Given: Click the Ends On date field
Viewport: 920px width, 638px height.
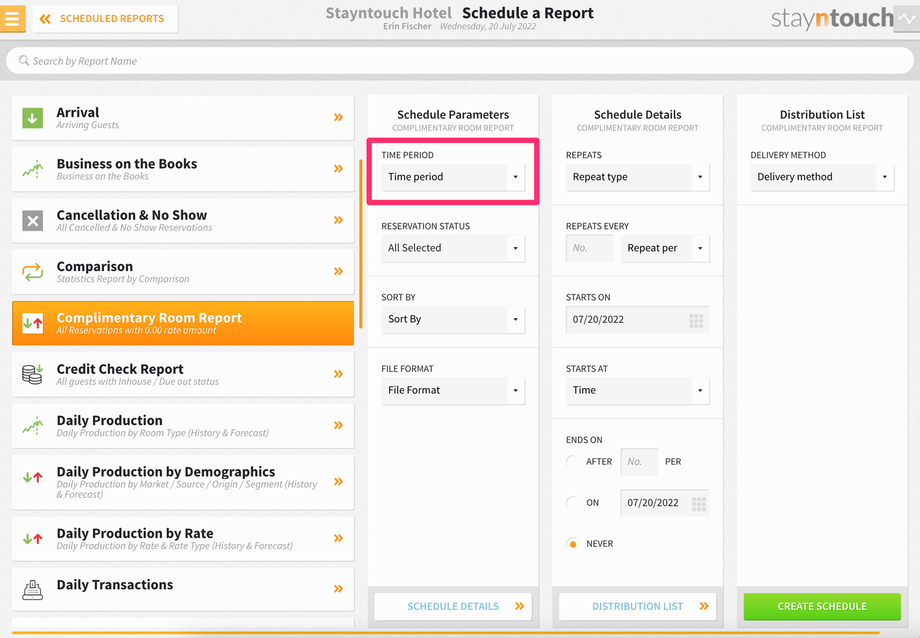Looking at the screenshot, I should tap(665, 503).
